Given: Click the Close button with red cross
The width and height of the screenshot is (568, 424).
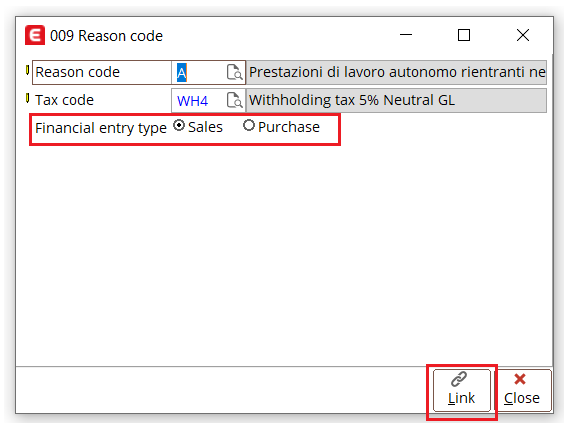Looking at the screenshot, I should pyautogui.click(x=522, y=390).
